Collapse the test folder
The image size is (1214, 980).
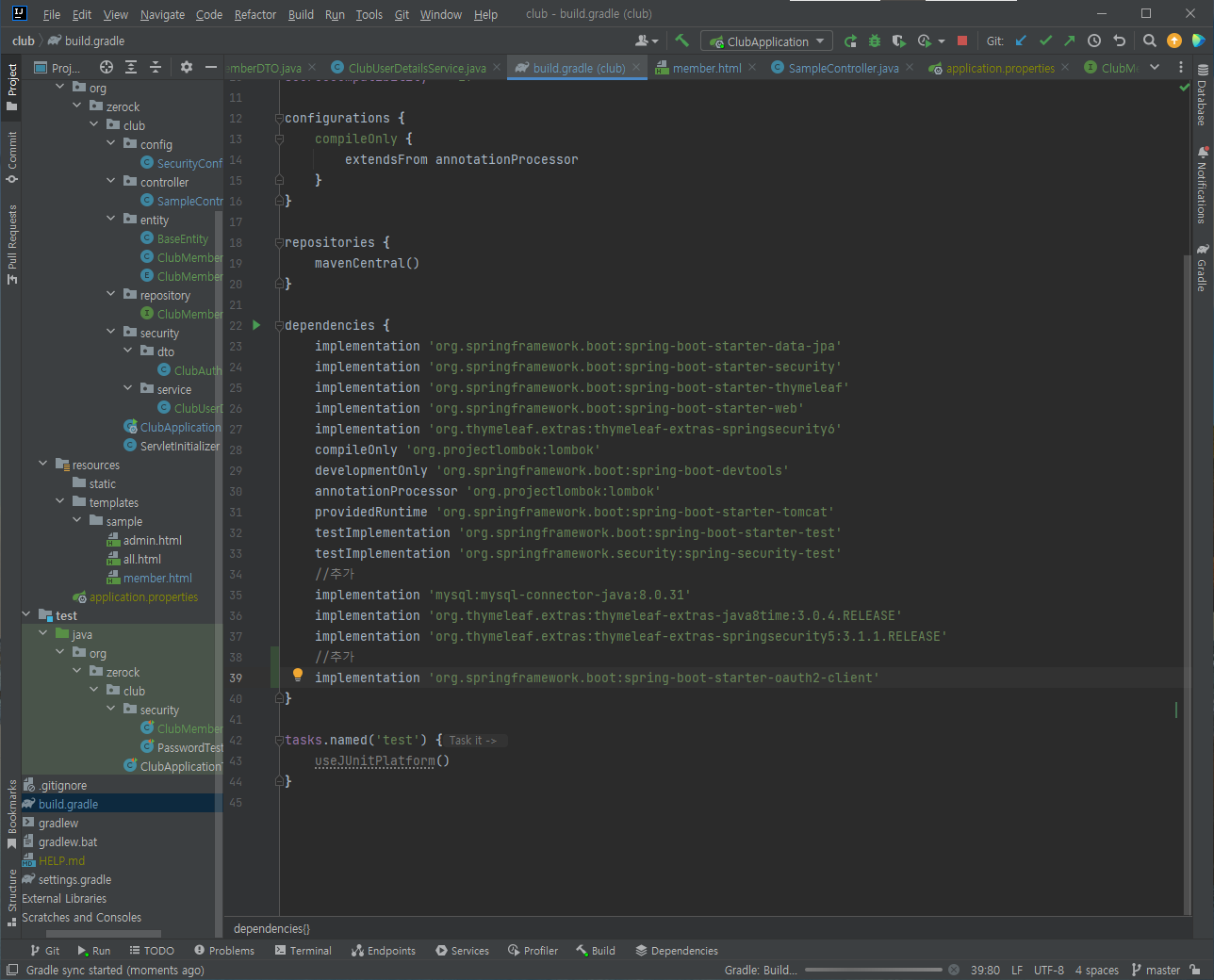pyautogui.click(x=26, y=615)
